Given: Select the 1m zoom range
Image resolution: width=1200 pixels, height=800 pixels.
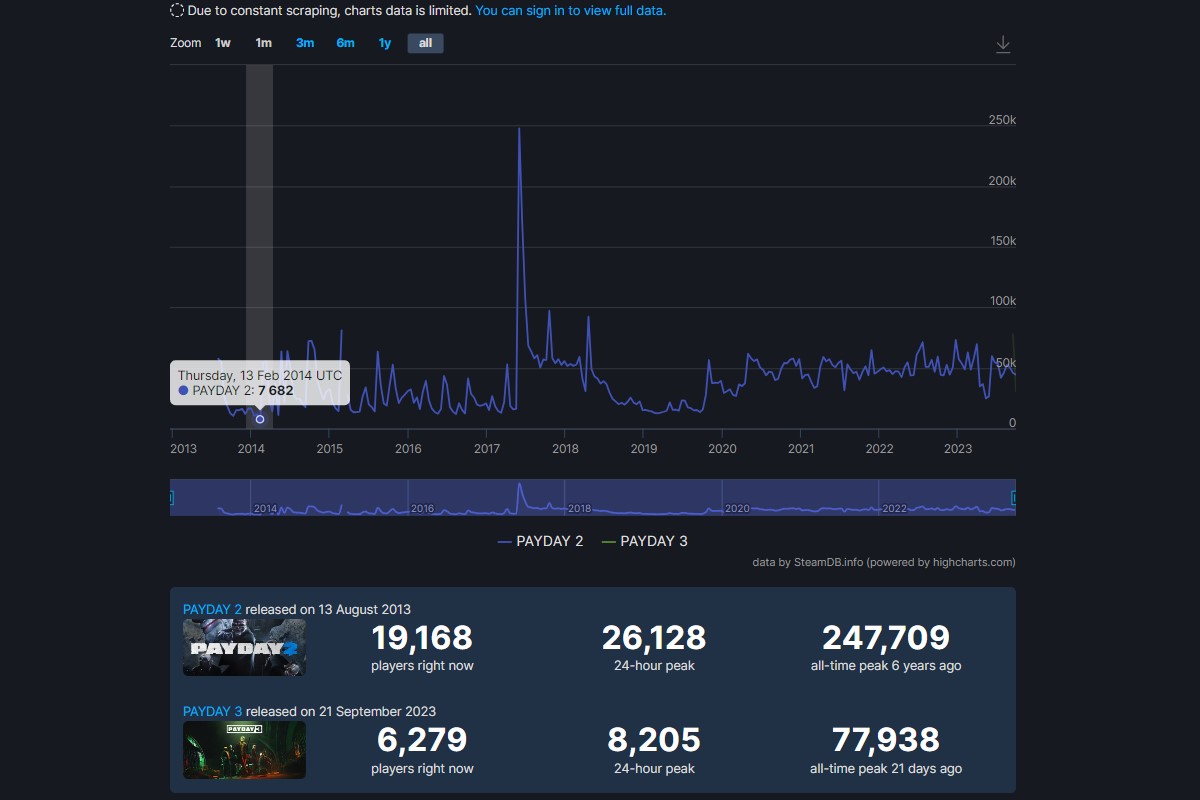Looking at the screenshot, I should point(263,43).
